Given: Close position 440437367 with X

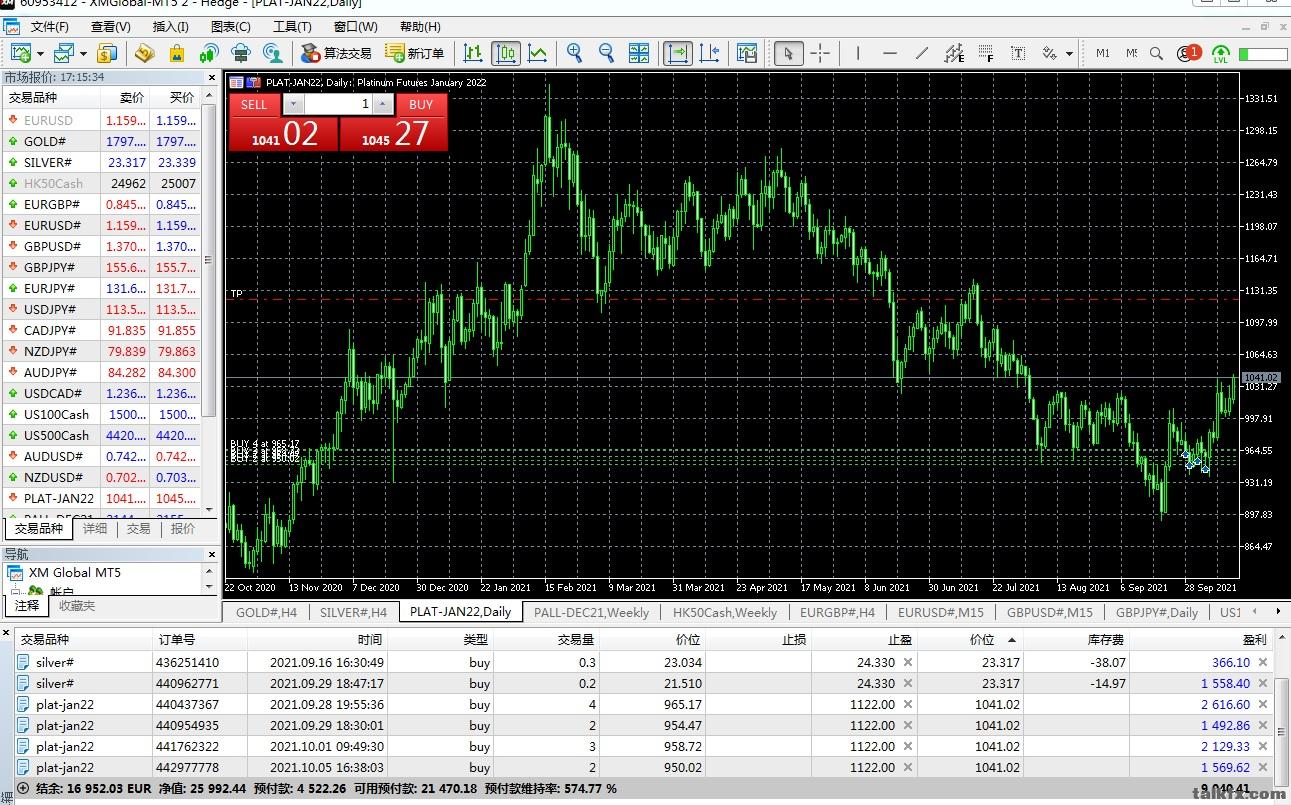Looking at the screenshot, I should pos(1263,704).
